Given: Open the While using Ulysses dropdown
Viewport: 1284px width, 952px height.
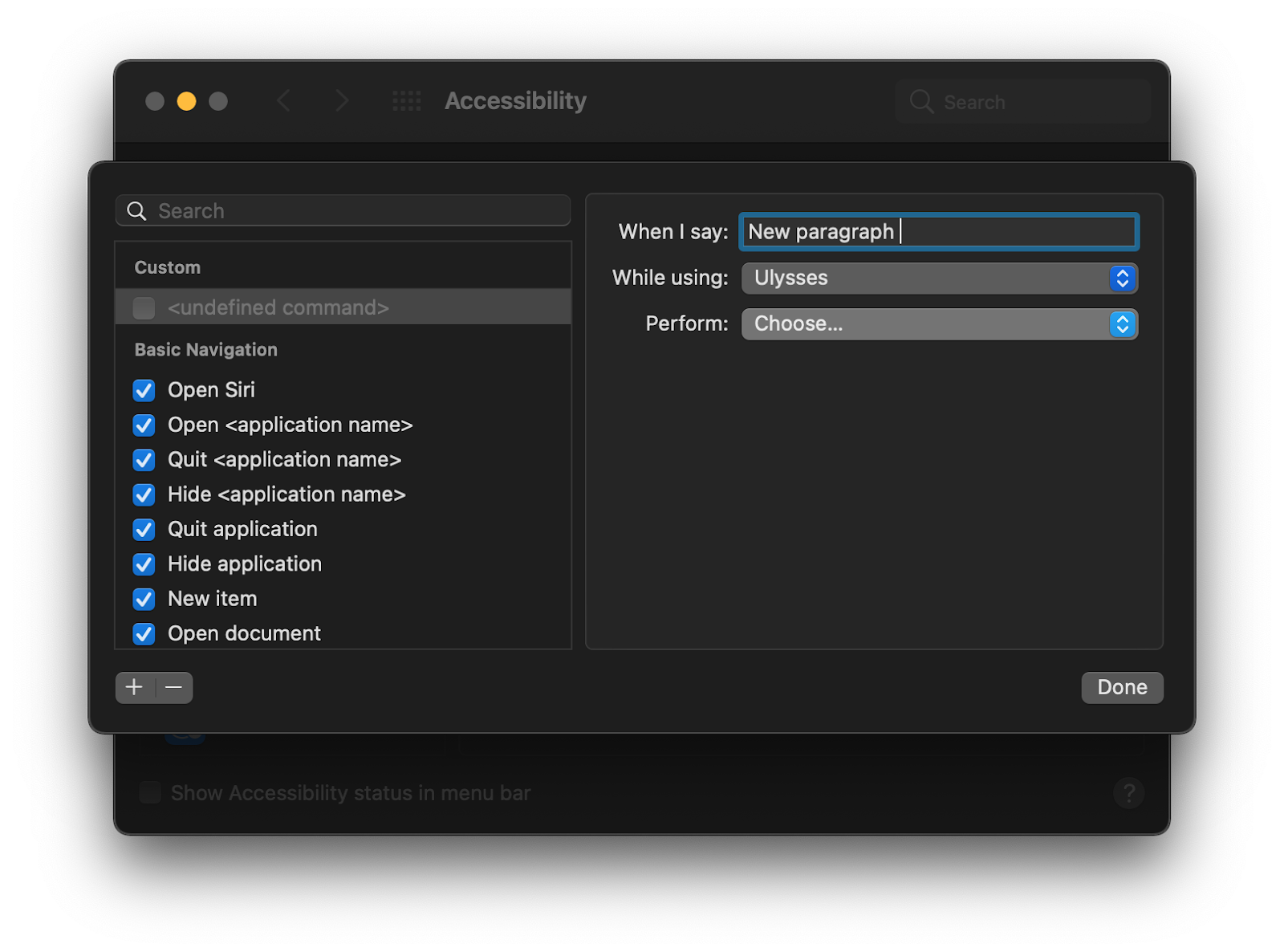Looking at the screenshot, I should pos(939,278).
